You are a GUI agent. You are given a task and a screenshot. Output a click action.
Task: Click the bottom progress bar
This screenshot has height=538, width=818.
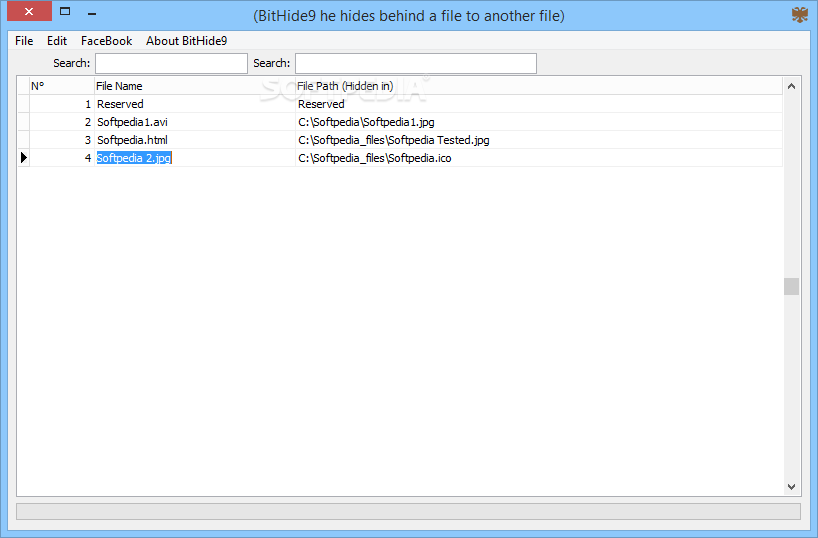[x=408, y=511]
